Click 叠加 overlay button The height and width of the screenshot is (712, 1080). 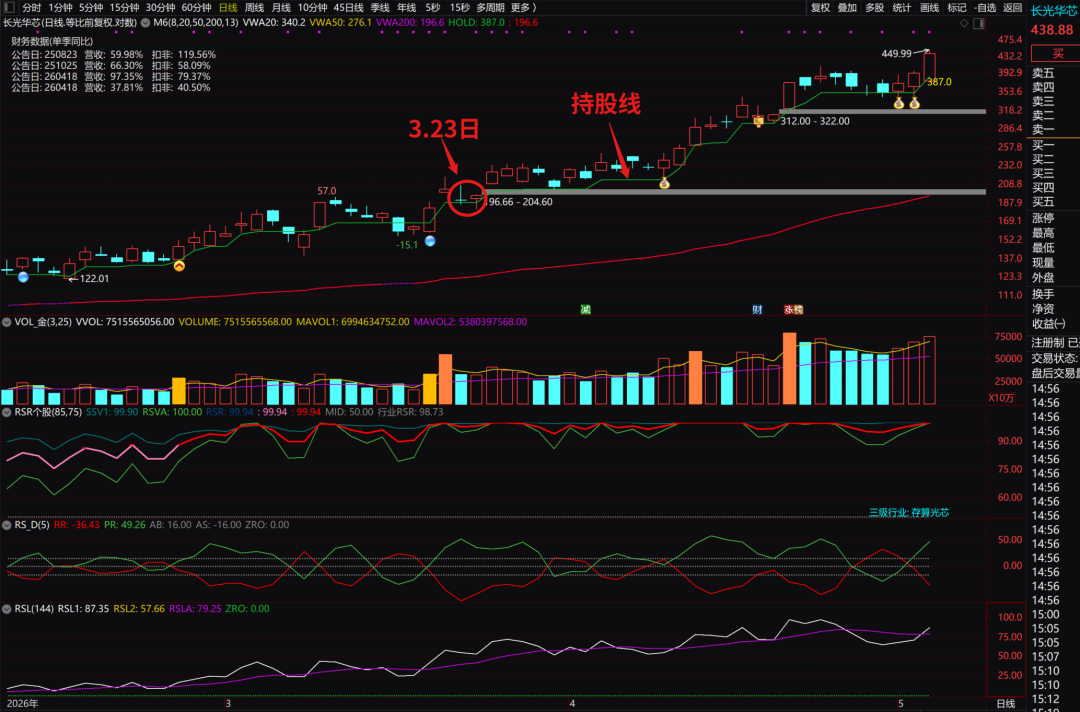coord(847,8)
